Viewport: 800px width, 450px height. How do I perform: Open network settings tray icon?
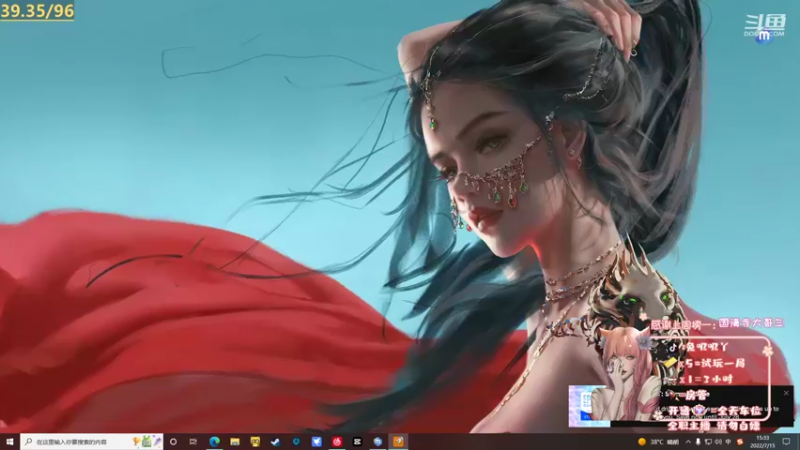[x=708, y=442]
